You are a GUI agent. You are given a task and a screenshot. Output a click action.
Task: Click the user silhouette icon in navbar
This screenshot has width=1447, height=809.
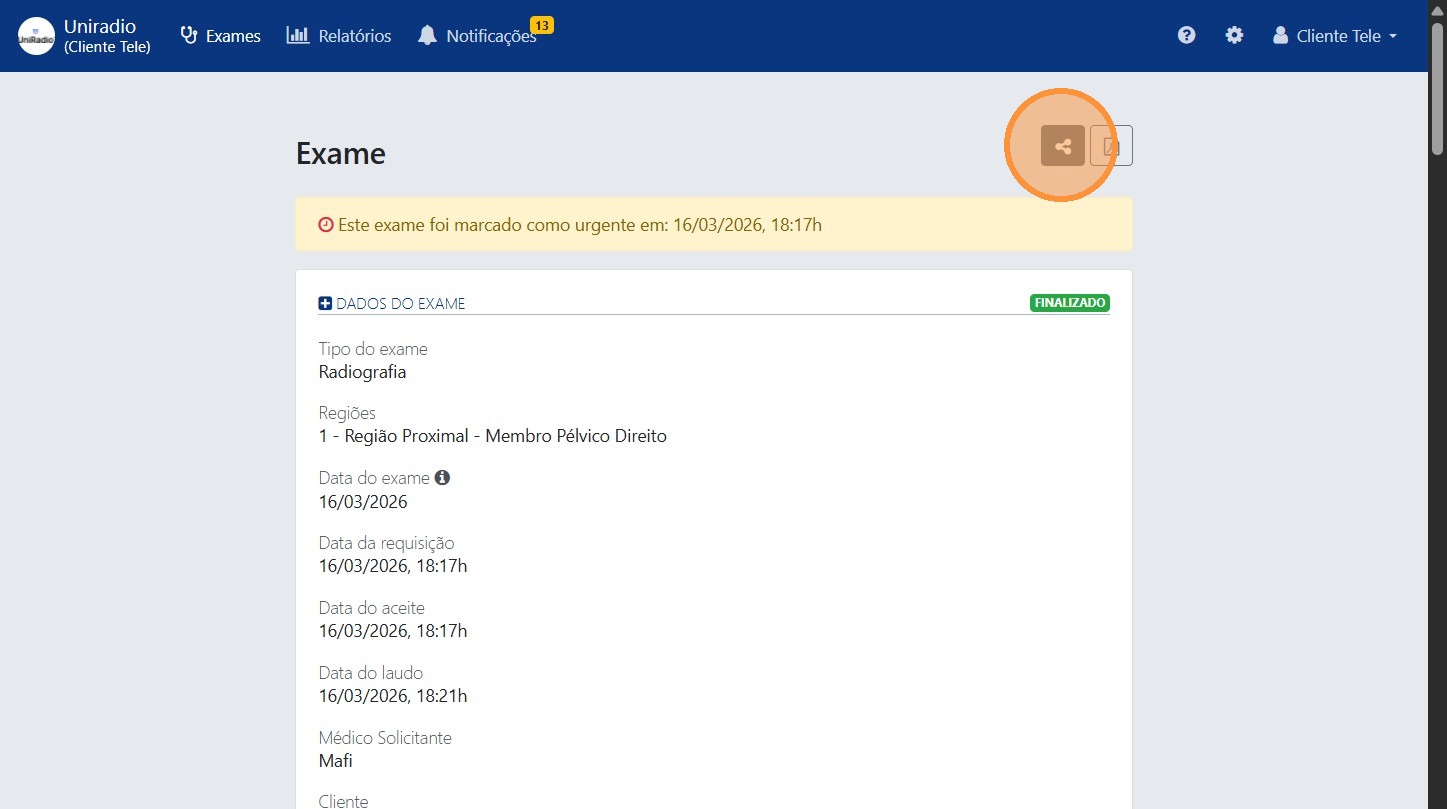pyautogui.click(x=1280, y=36)
